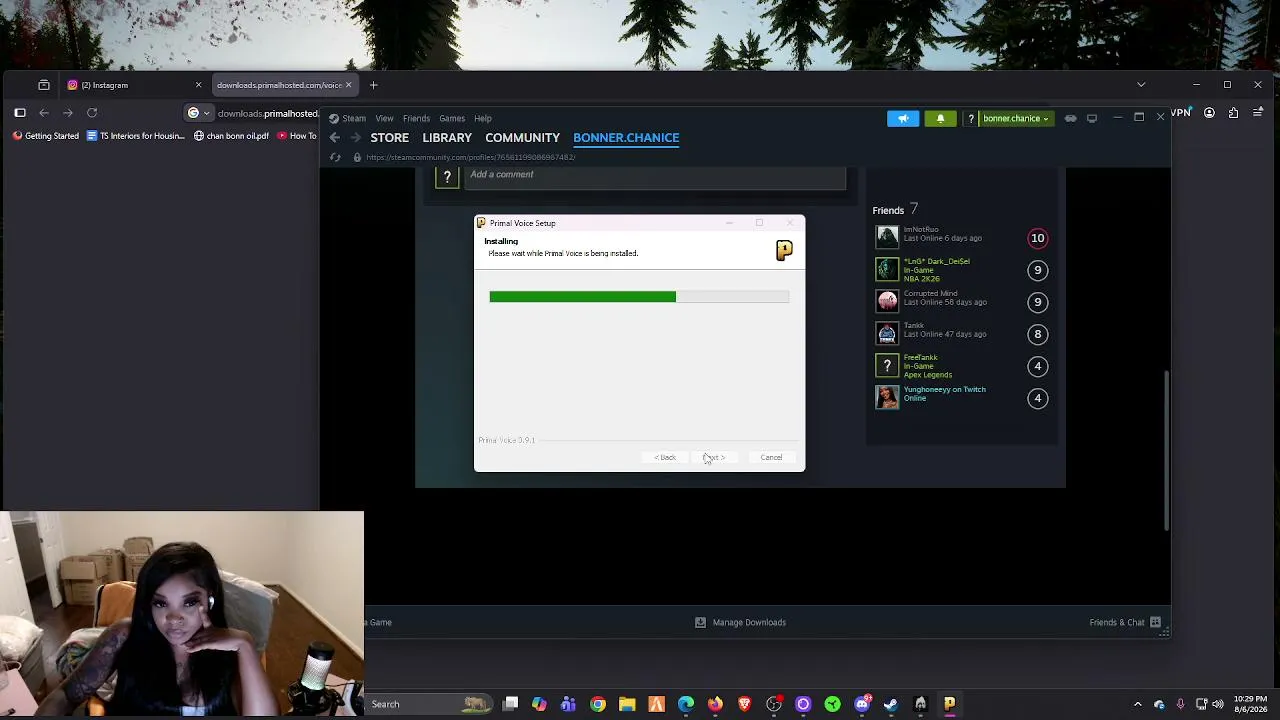Open the Friends menu in Steam
Viewport: 1280px width, 720px height.
tap(416, 118)
